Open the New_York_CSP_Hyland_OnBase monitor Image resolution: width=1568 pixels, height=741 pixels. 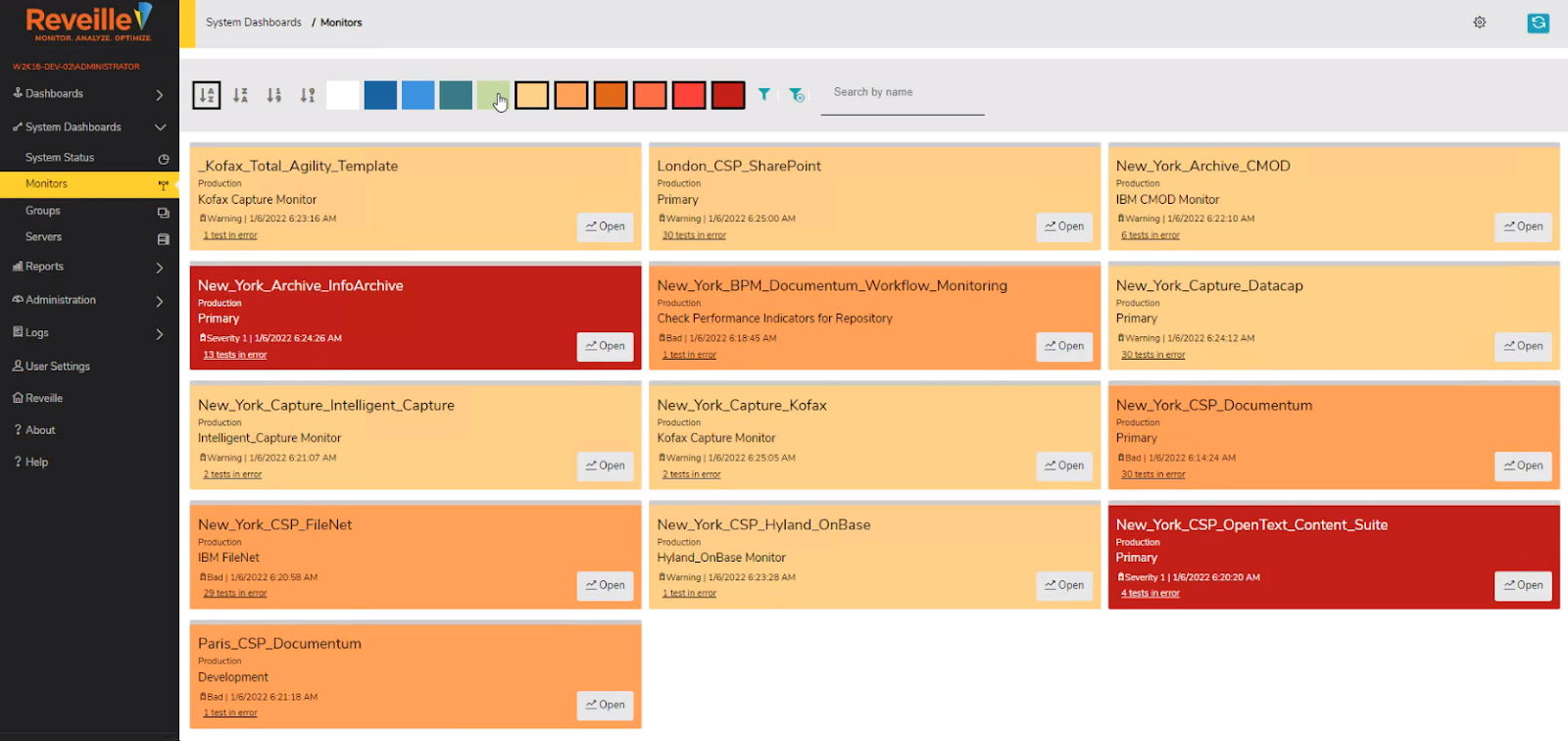[x=1064, y=585]
